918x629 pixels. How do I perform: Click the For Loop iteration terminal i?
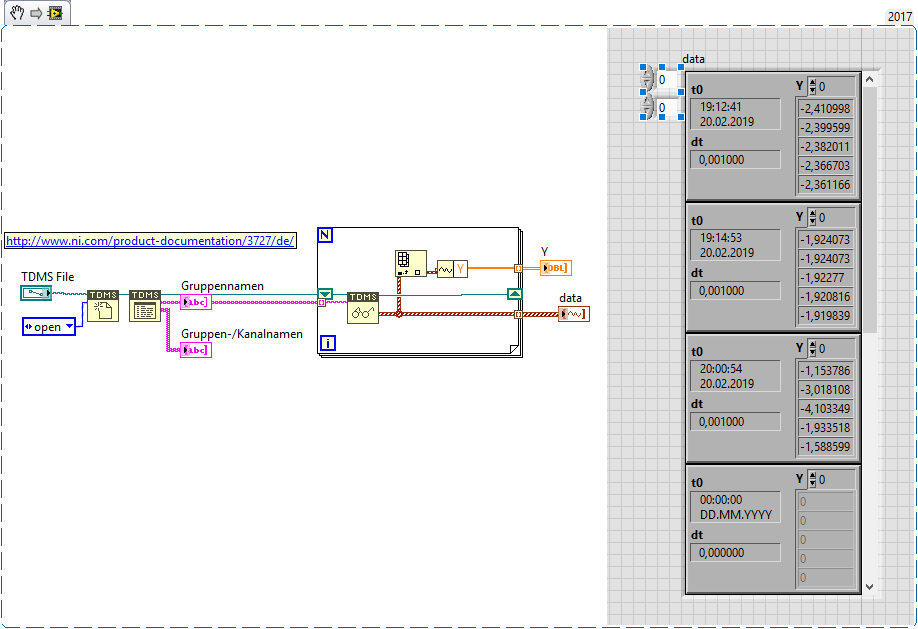pyautogui.click(x=328, y=343)
